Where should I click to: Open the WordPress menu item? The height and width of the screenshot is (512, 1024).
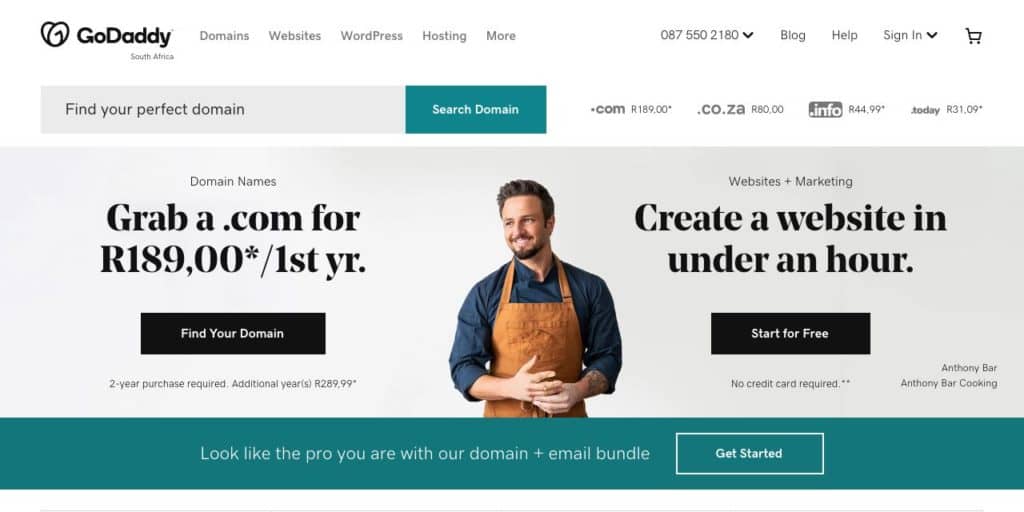tap(372, 36)
